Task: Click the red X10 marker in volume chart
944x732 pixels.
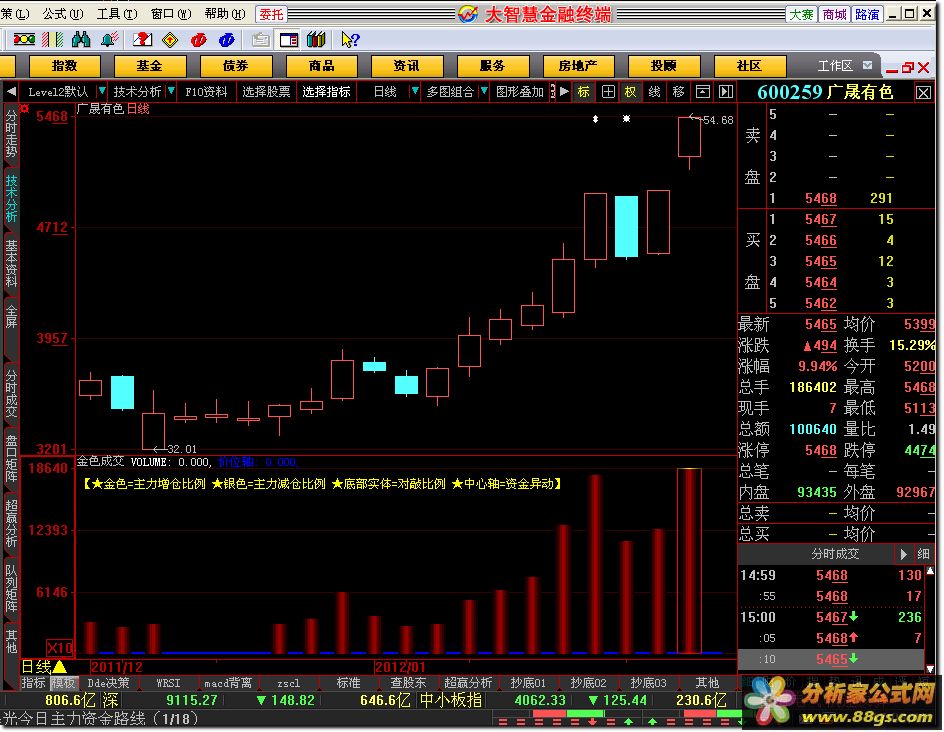Action: [x=60, y=648]
